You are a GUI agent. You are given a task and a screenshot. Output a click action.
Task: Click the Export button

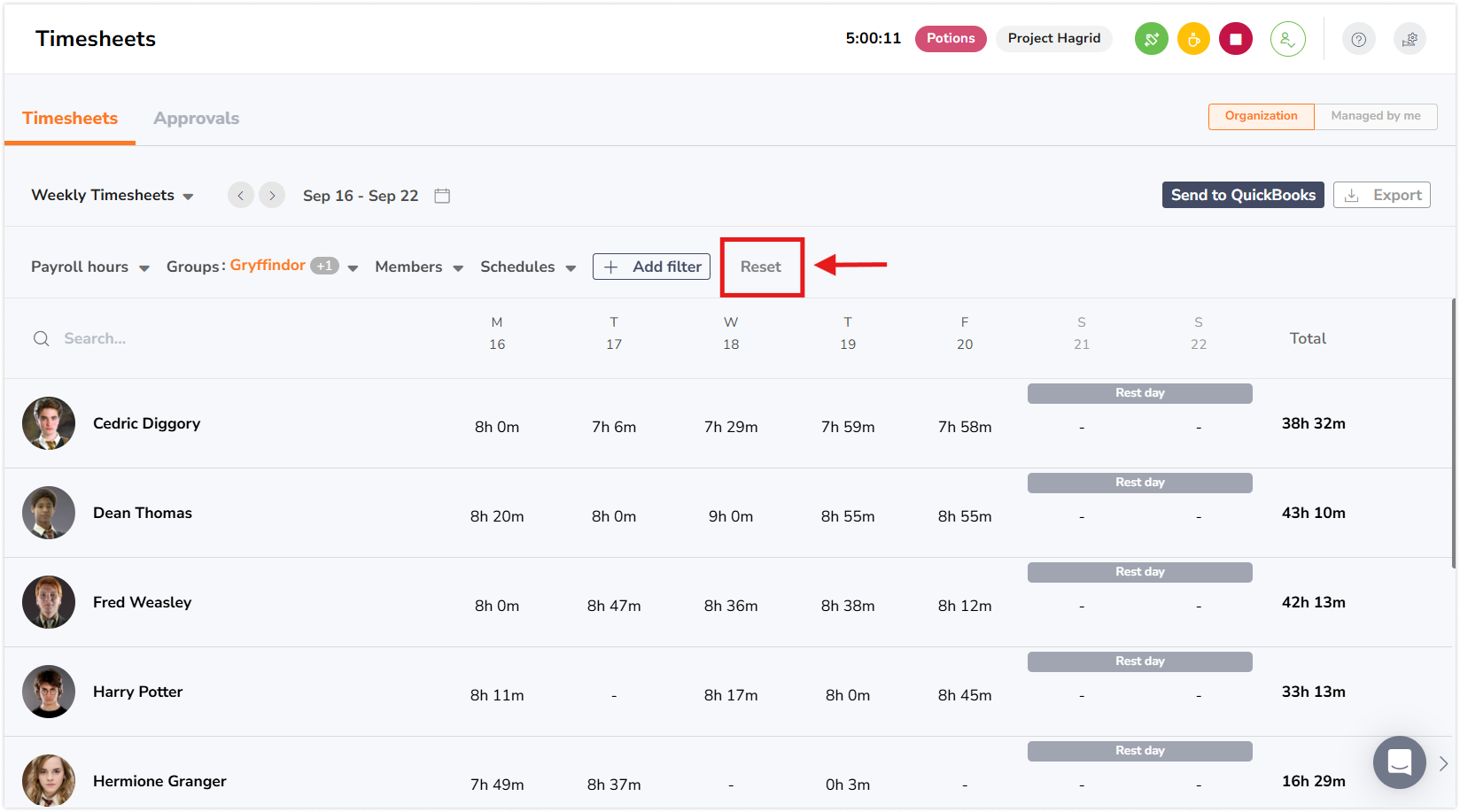click(1381, 195)
